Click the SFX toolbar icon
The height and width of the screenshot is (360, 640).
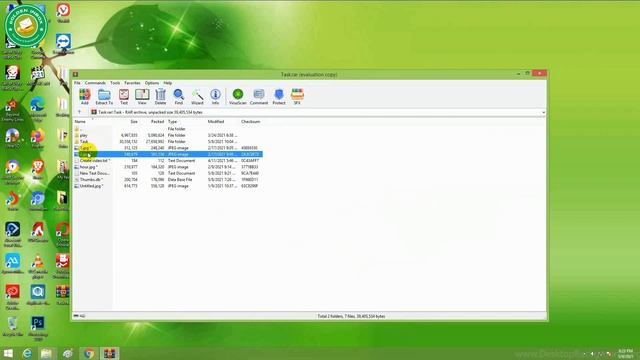coord(297,97)
